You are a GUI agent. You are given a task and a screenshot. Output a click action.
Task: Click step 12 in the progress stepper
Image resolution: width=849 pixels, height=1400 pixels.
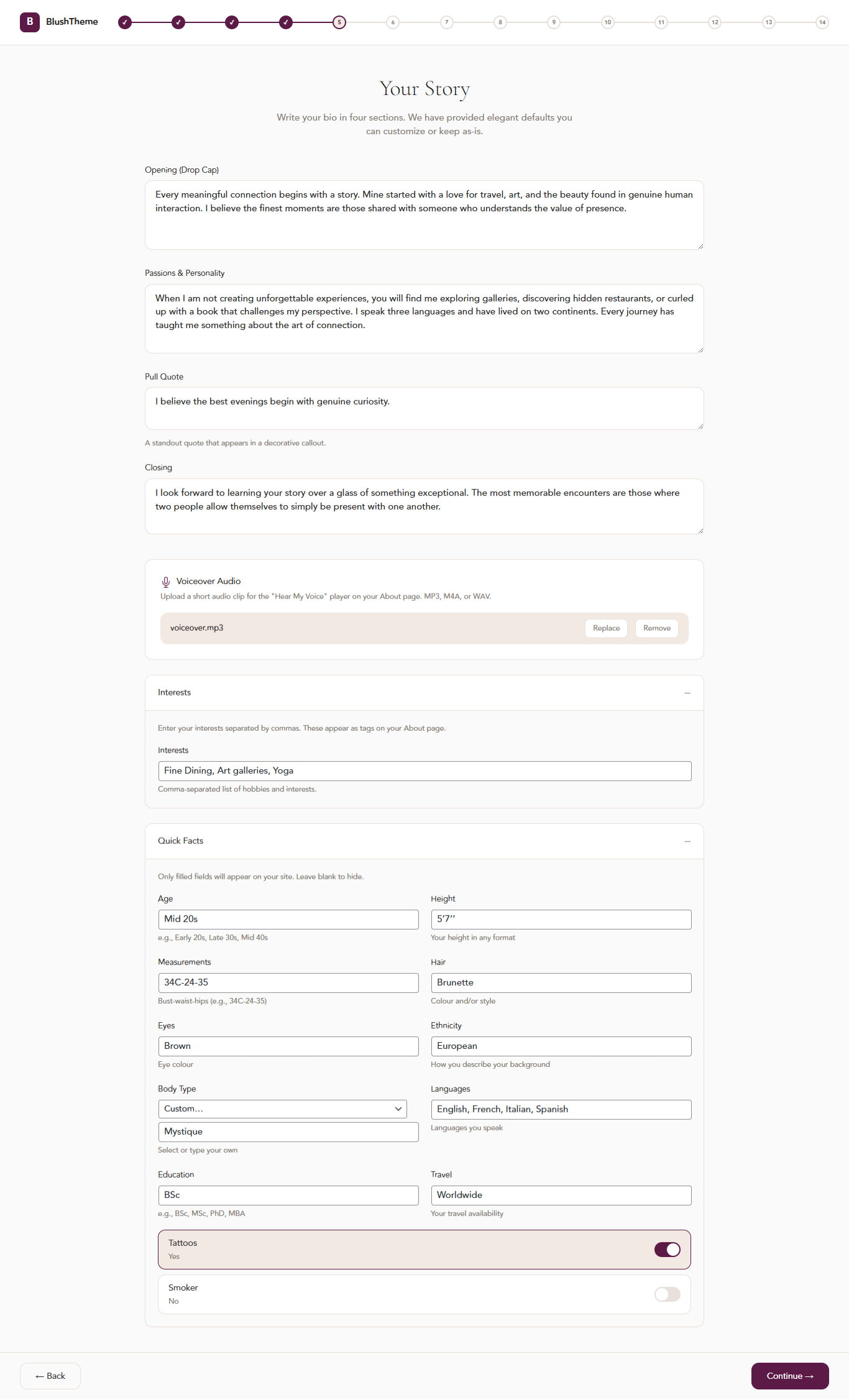point(715,22)
